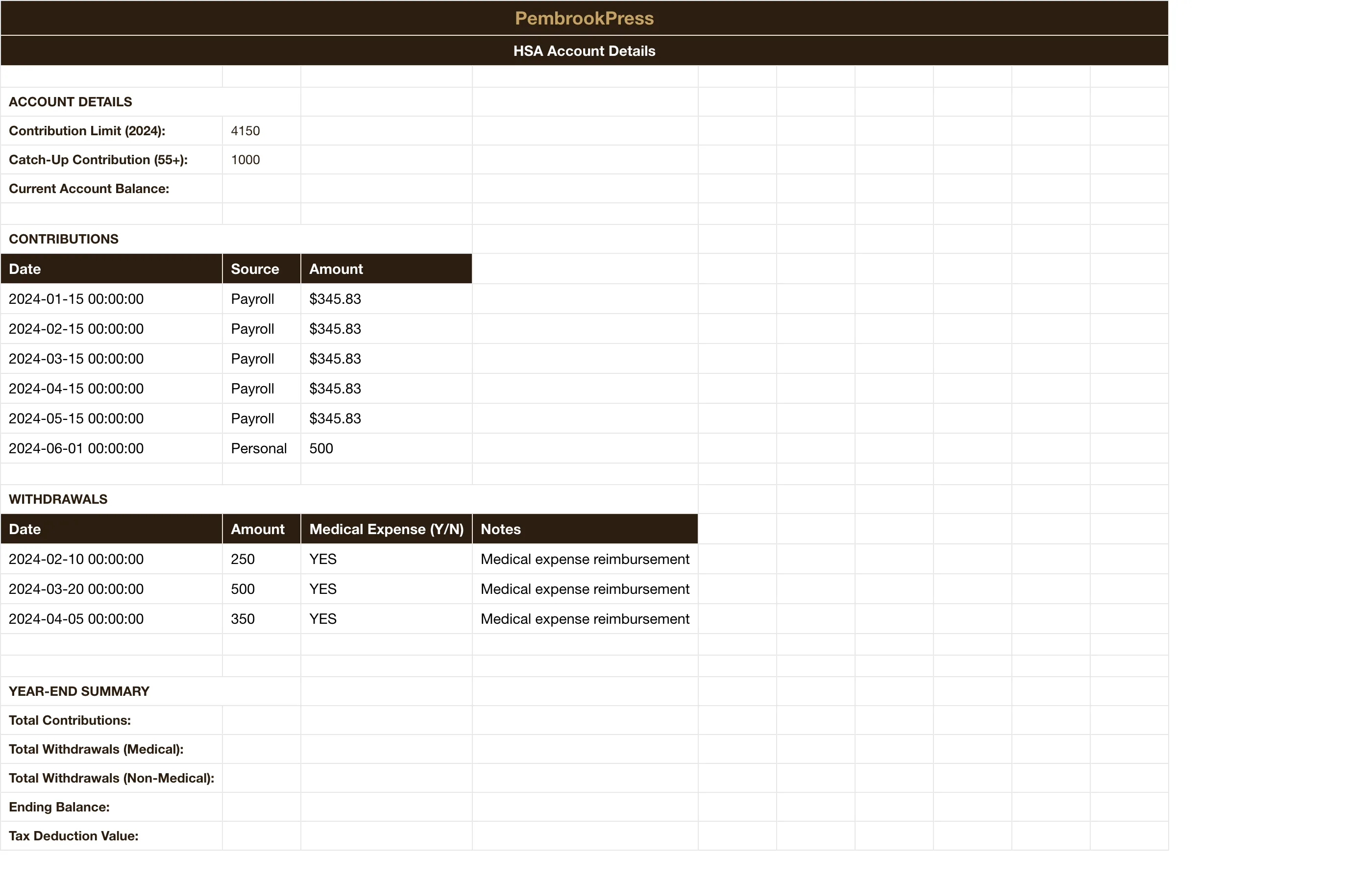Click the withdrawals Amount column header

262,529
